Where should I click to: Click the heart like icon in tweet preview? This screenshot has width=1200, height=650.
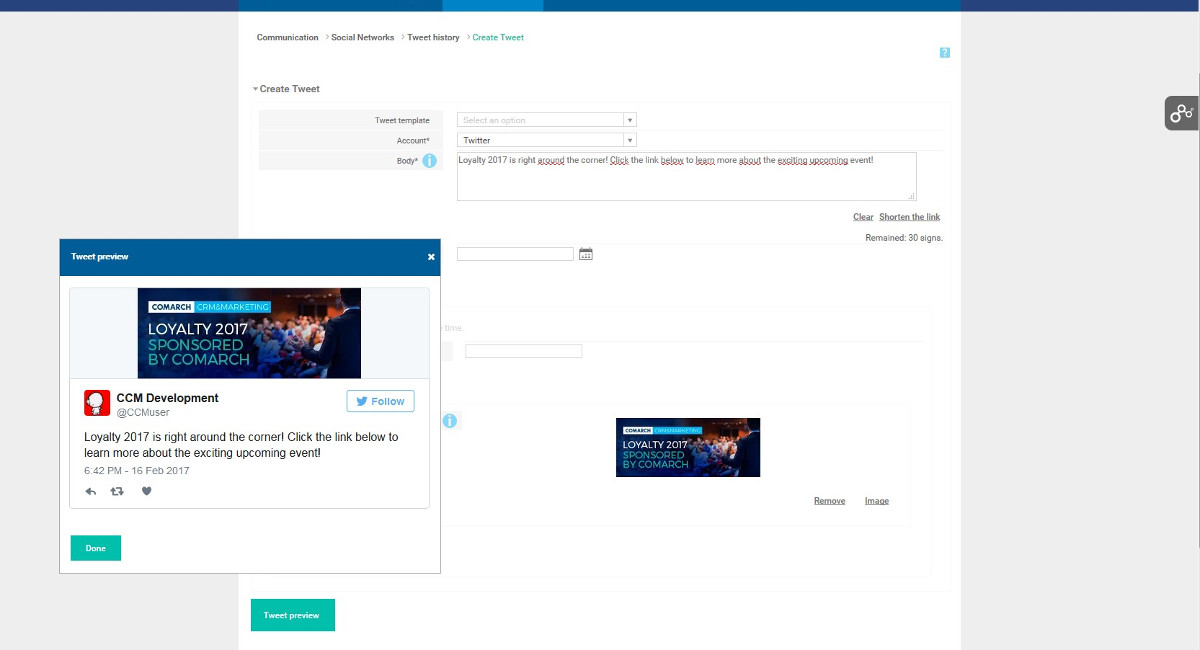tap(145, 491)
